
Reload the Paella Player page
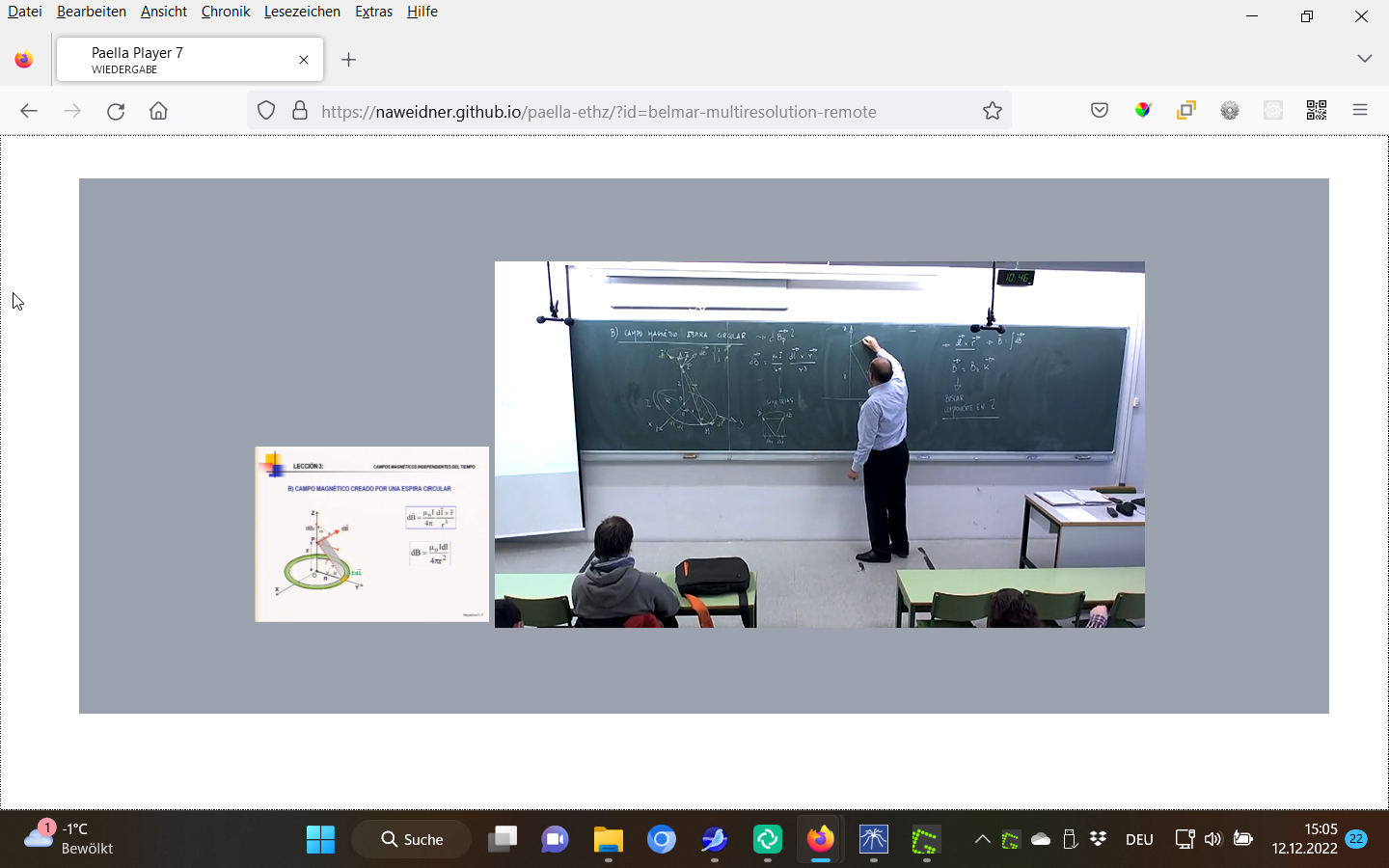click(116, 110)
